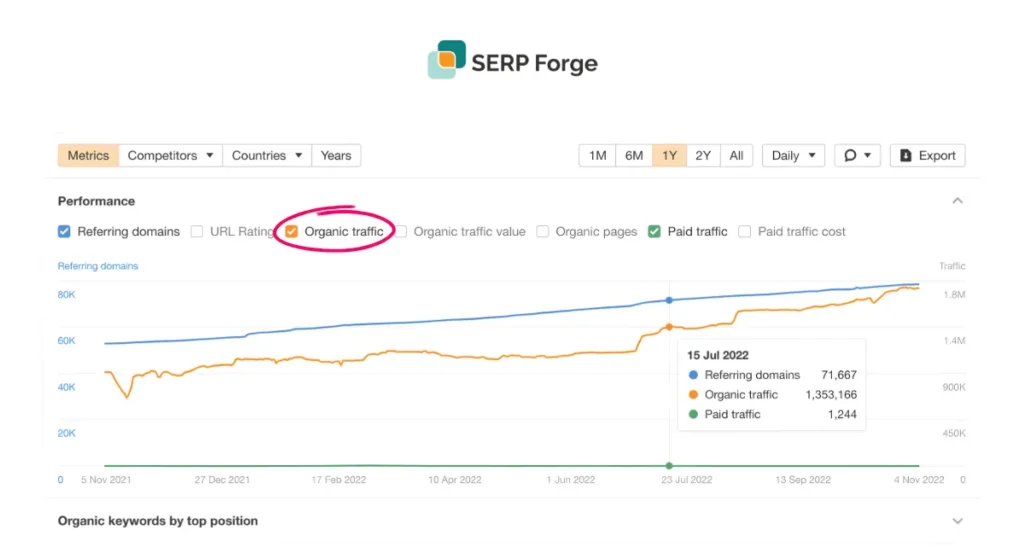This screenshot has height=560, width=1024.
Task: Click the '17 Feb 2022' axis date
Action: tap(338, 480)
